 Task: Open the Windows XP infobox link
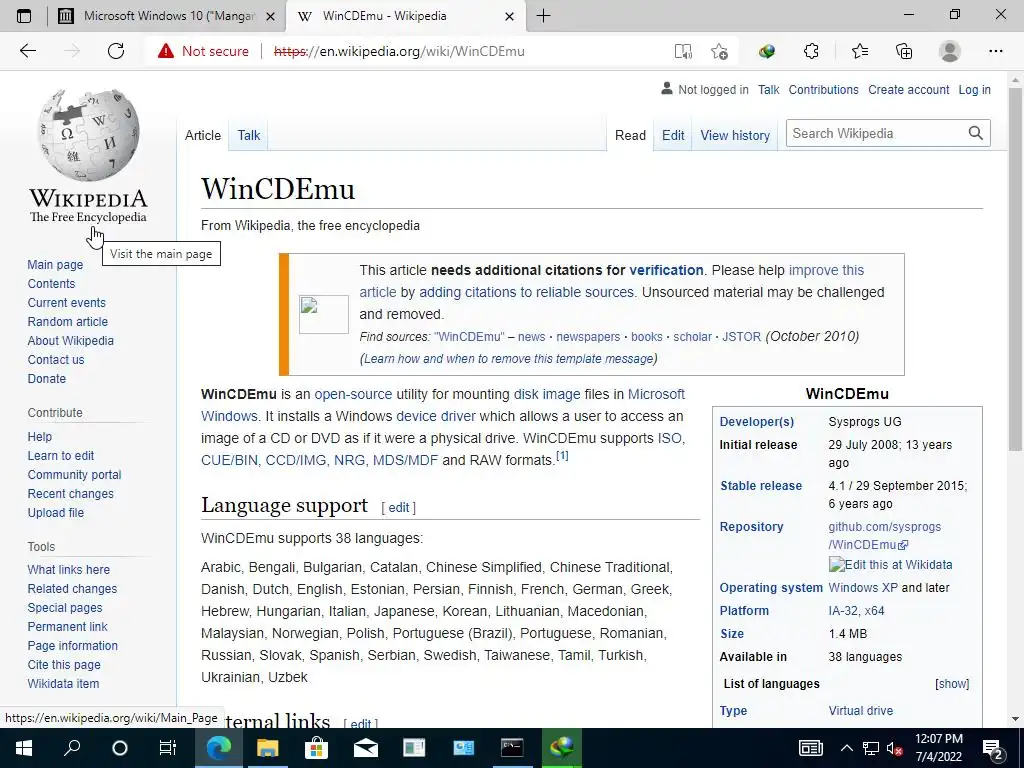(x=863, y=587)
